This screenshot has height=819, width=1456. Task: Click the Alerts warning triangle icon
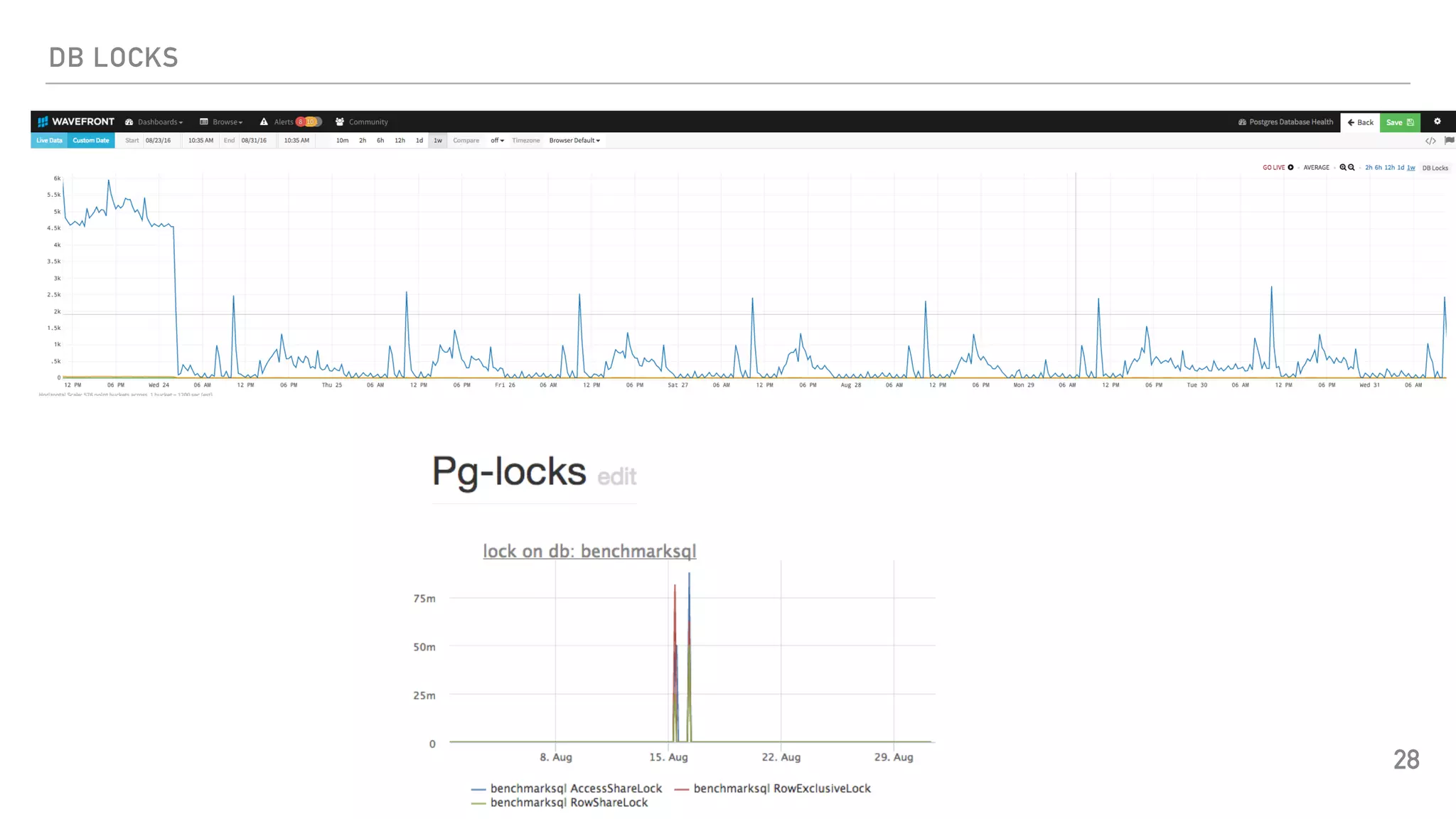[x=264, y=122]
